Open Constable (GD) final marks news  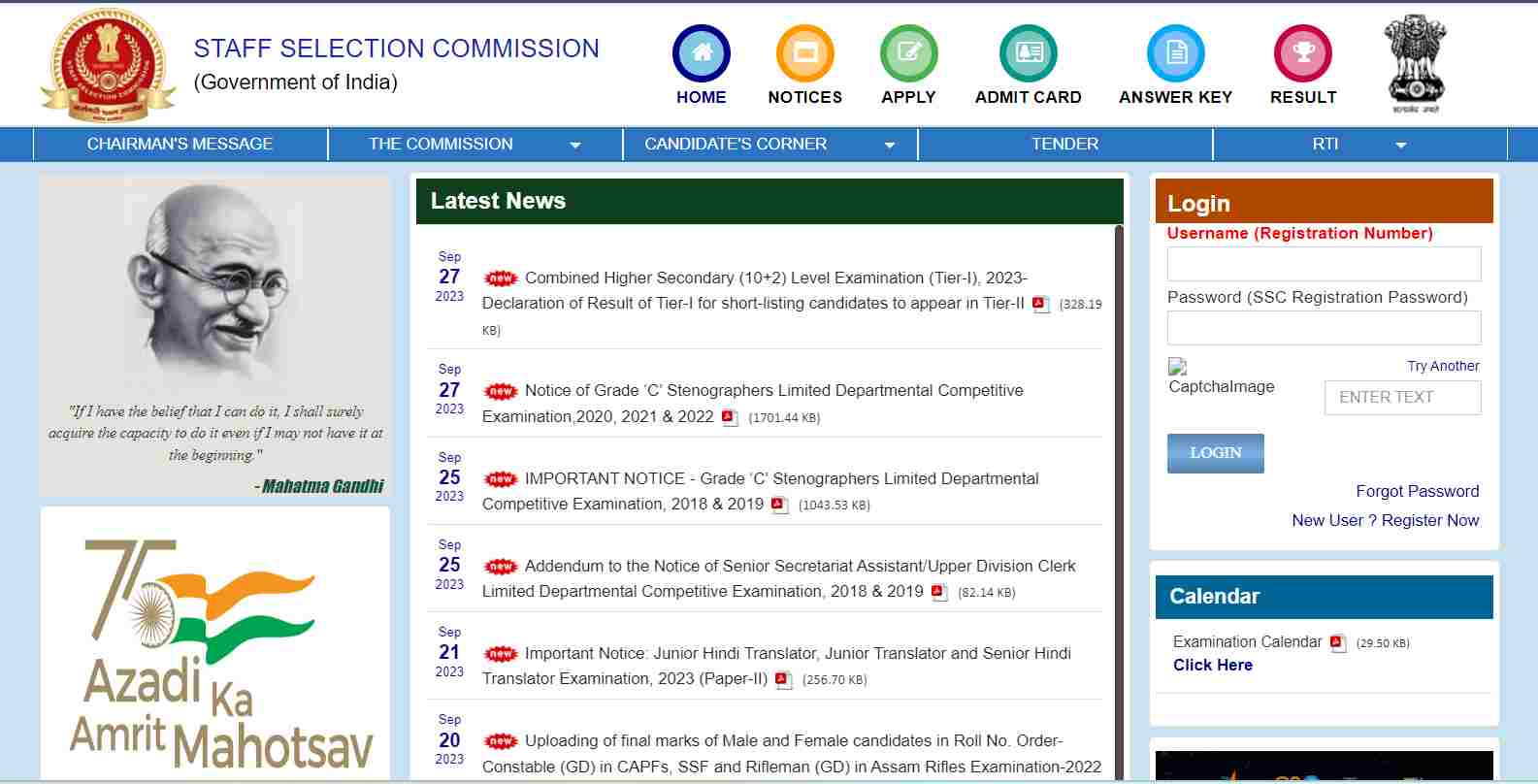[792, 754]
